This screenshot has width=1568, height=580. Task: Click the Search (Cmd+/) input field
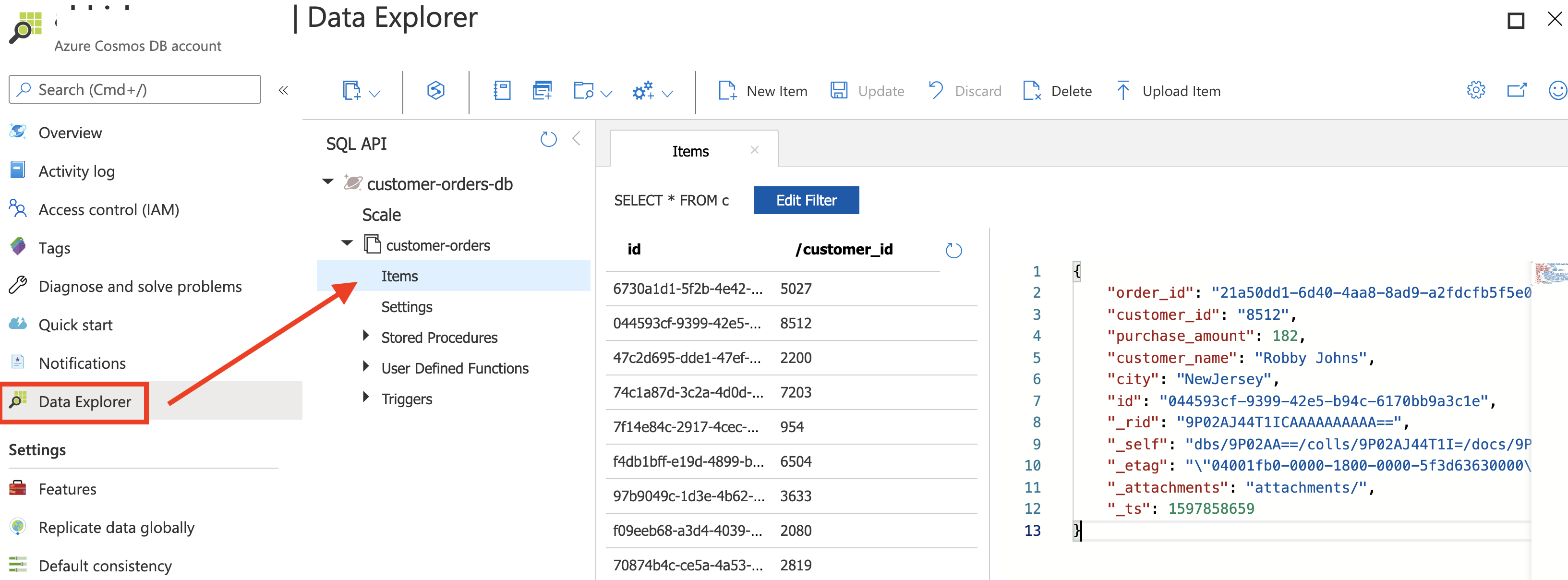point(135,90)
